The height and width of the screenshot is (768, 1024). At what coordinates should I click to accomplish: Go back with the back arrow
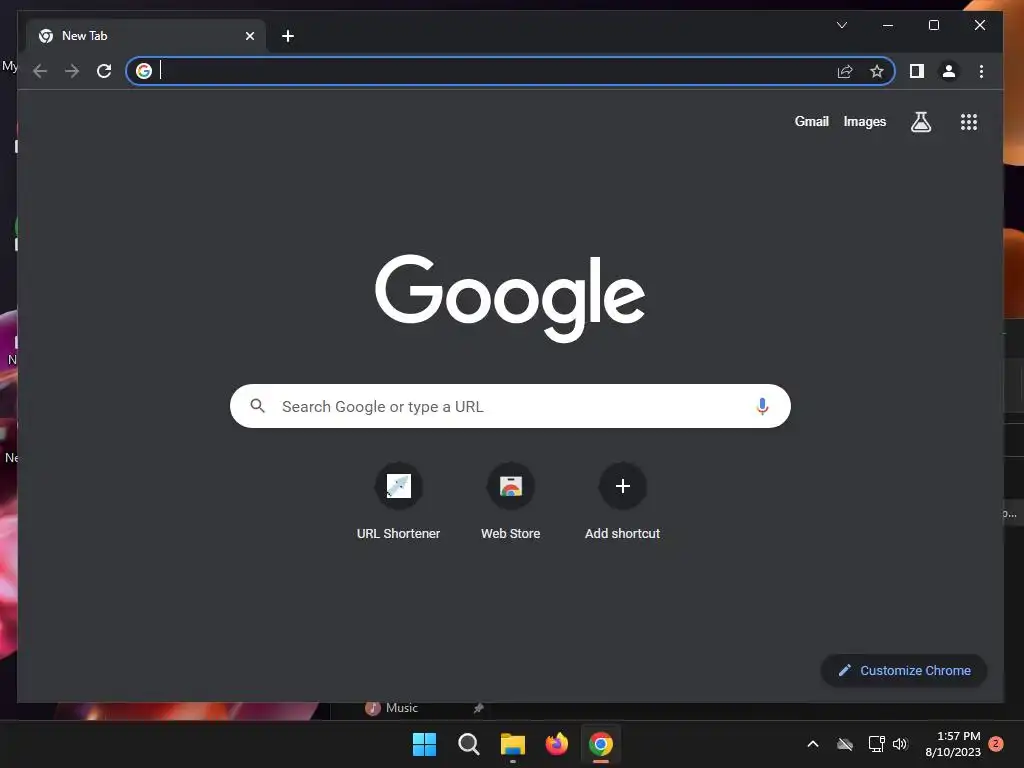(40, 71)
